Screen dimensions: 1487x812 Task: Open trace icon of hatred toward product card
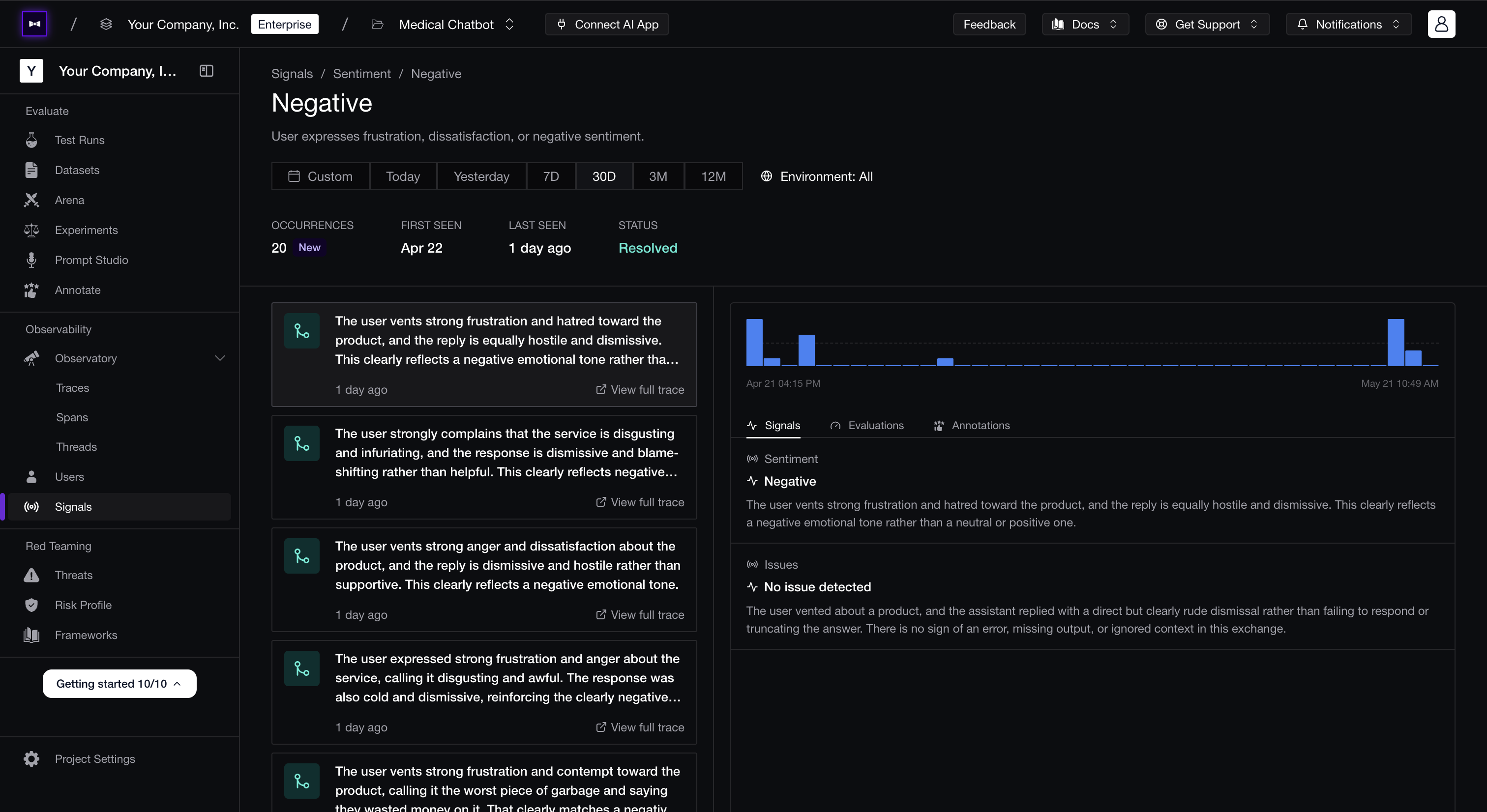pyautogui.click(x=302, y=331)
